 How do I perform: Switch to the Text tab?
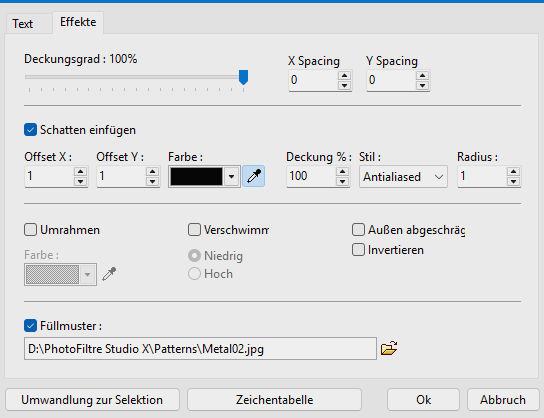click(x=23, y=24)
